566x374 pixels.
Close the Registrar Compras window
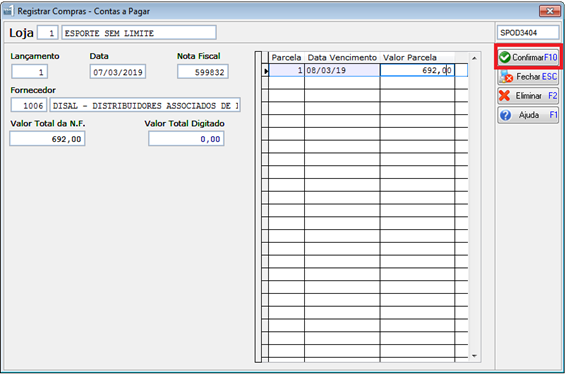(550, 11)
